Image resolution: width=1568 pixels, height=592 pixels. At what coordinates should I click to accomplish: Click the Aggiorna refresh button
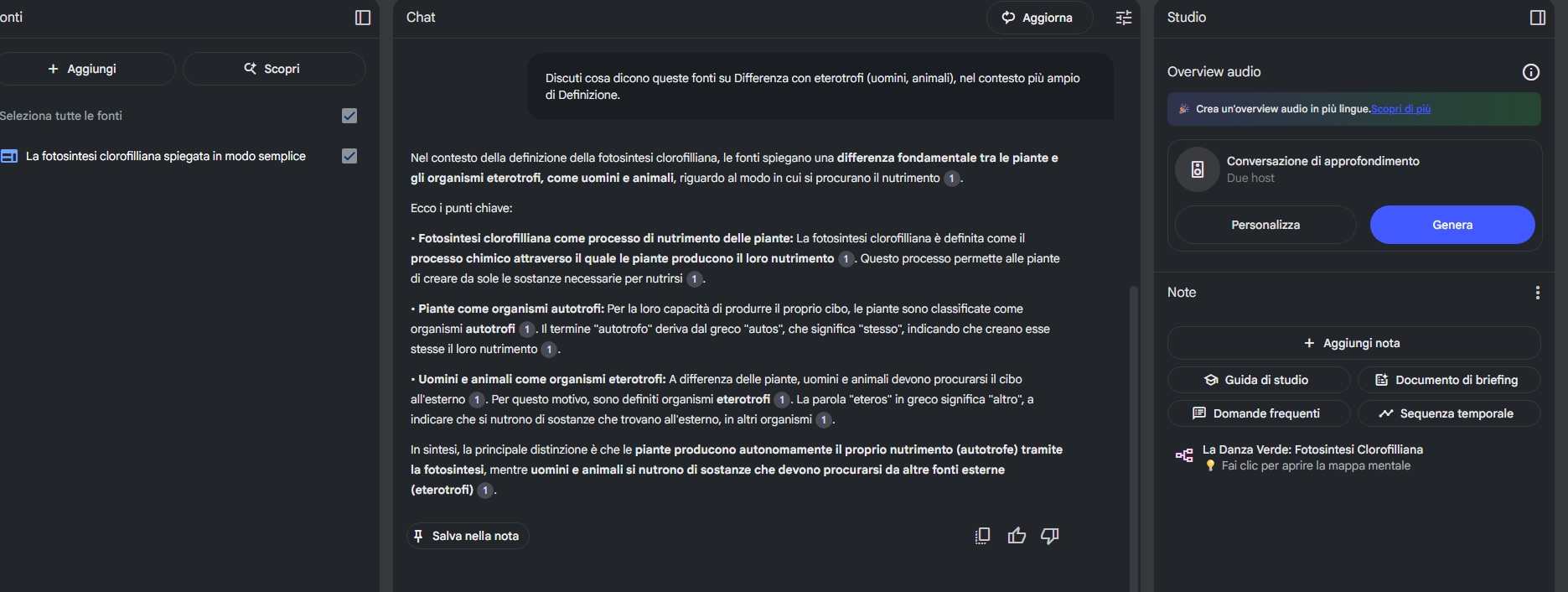[1039, 18]
